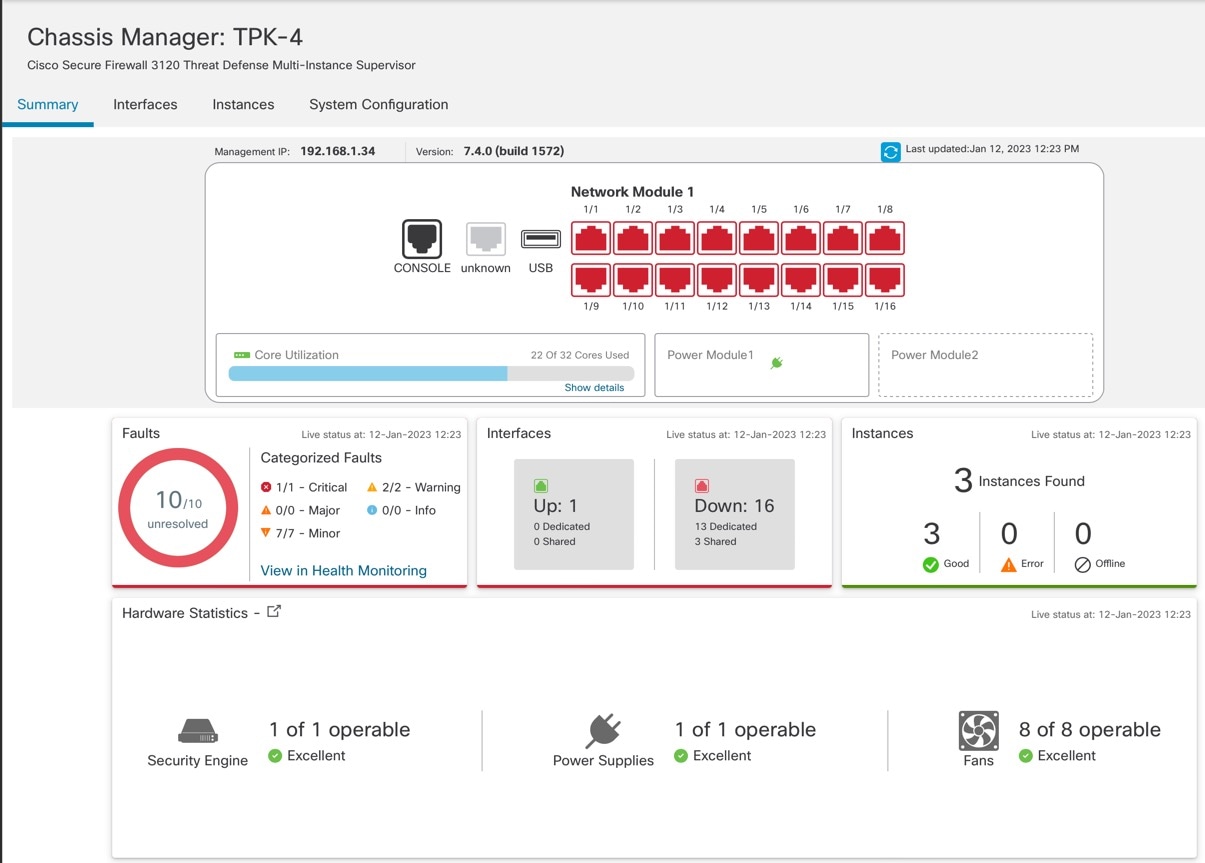Click port 1/16 on the chassis diagram
The width and height of the screenshot is (1205, 863).
tap(884, 279)
